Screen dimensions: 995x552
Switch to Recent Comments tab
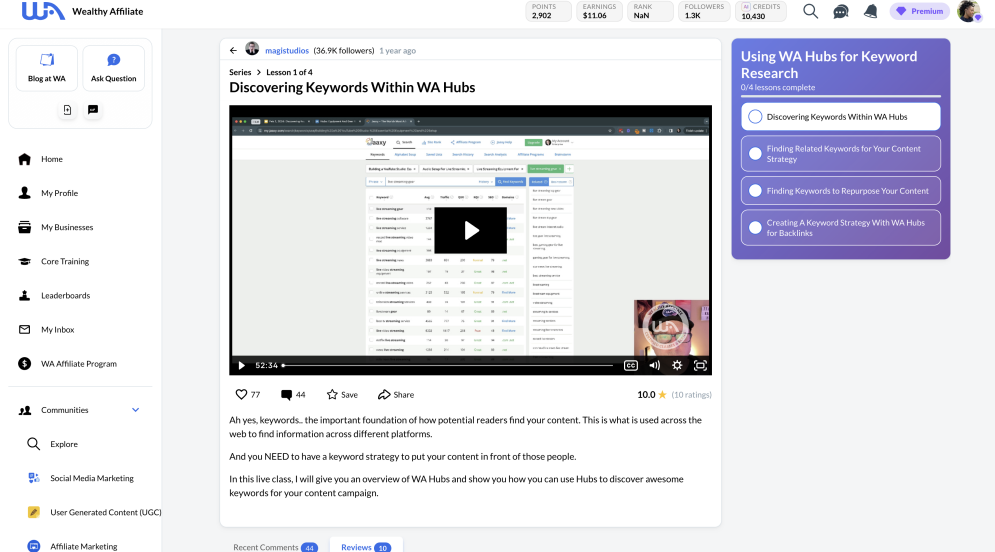point(275,546)
